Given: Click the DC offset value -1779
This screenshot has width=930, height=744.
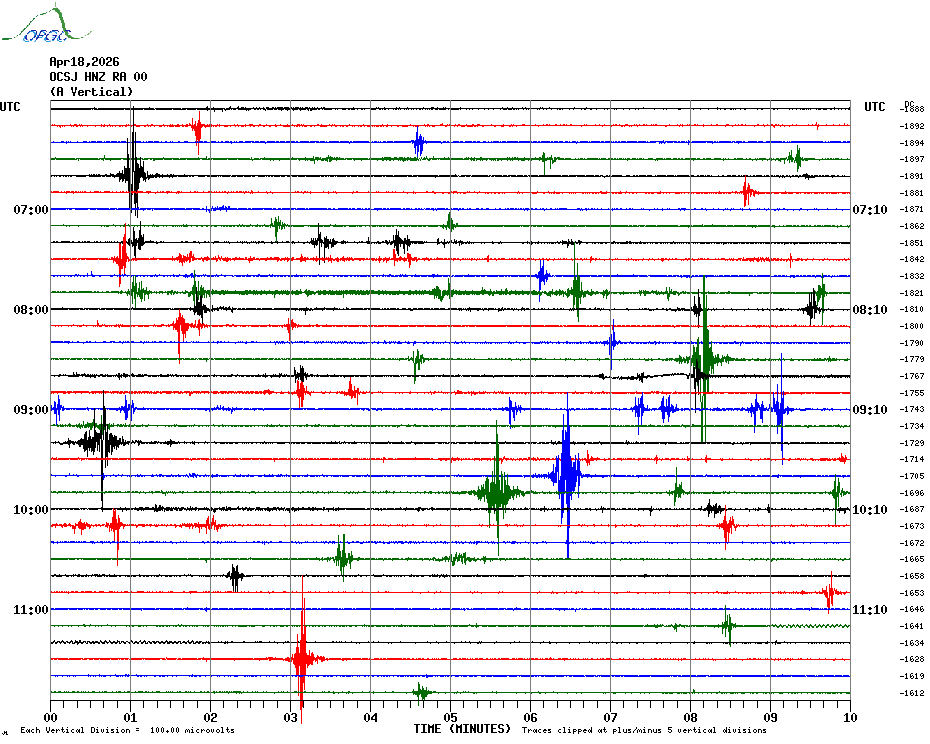Looking at the screenshot, I should point(912,360).
